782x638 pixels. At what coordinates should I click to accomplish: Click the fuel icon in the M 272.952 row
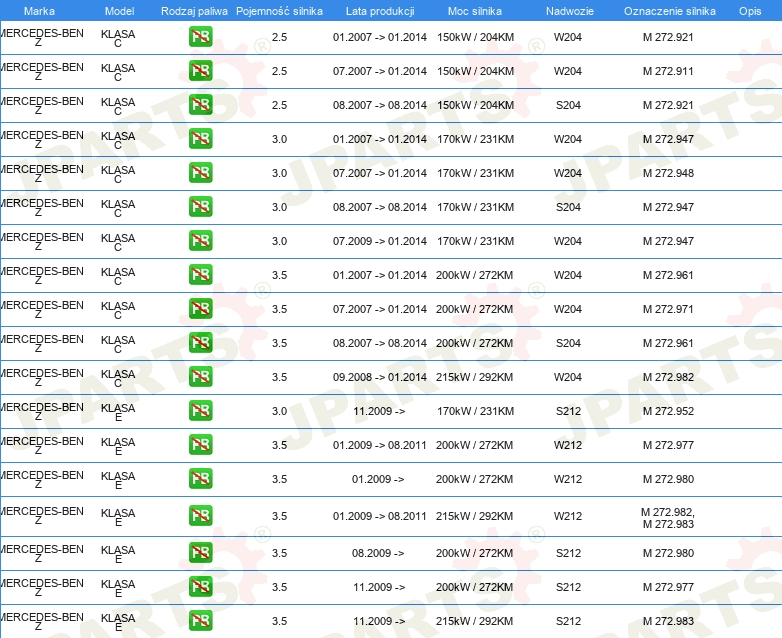click(x=200, y=411)
